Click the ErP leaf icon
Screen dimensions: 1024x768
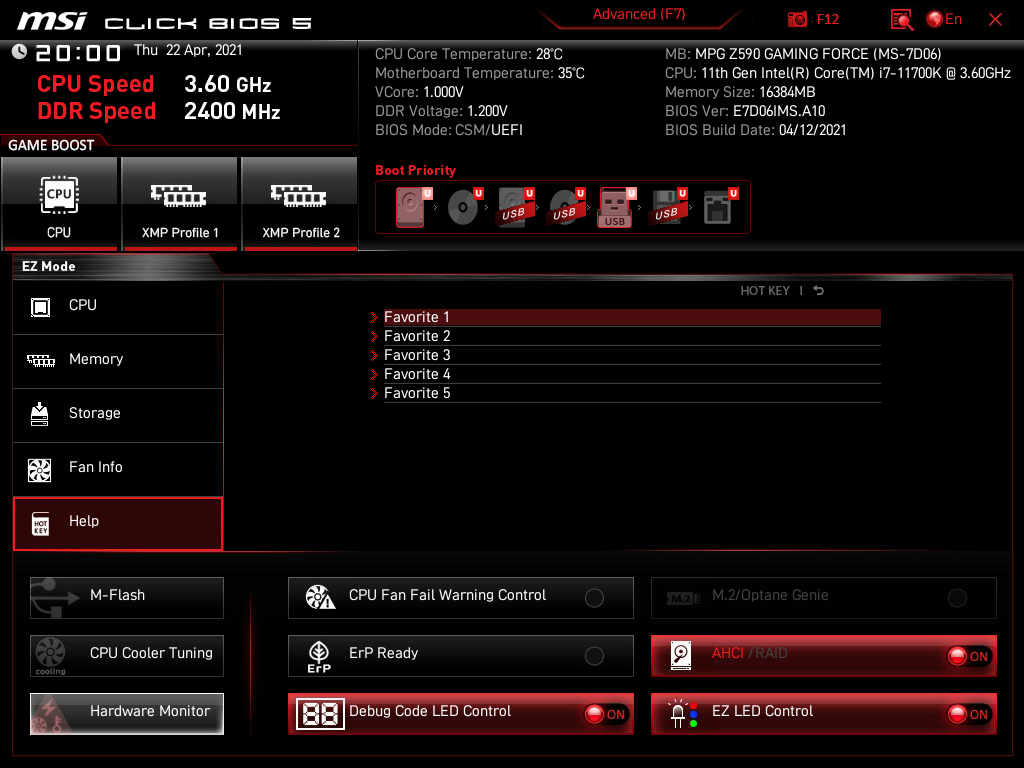[x=319, y=656]
